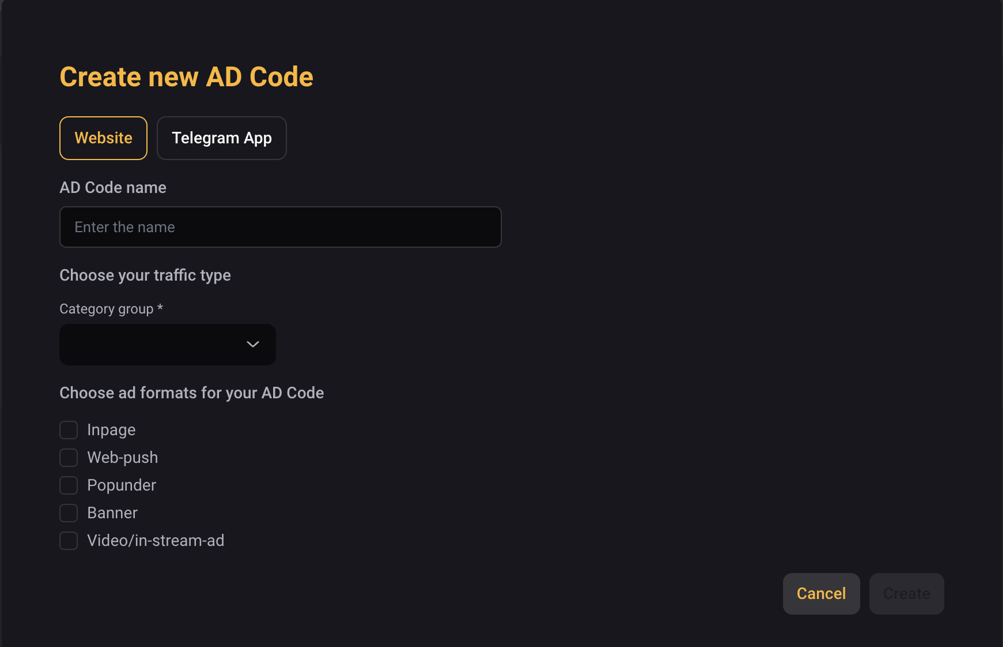Click the Category group label with asterisk

(110, 308)
